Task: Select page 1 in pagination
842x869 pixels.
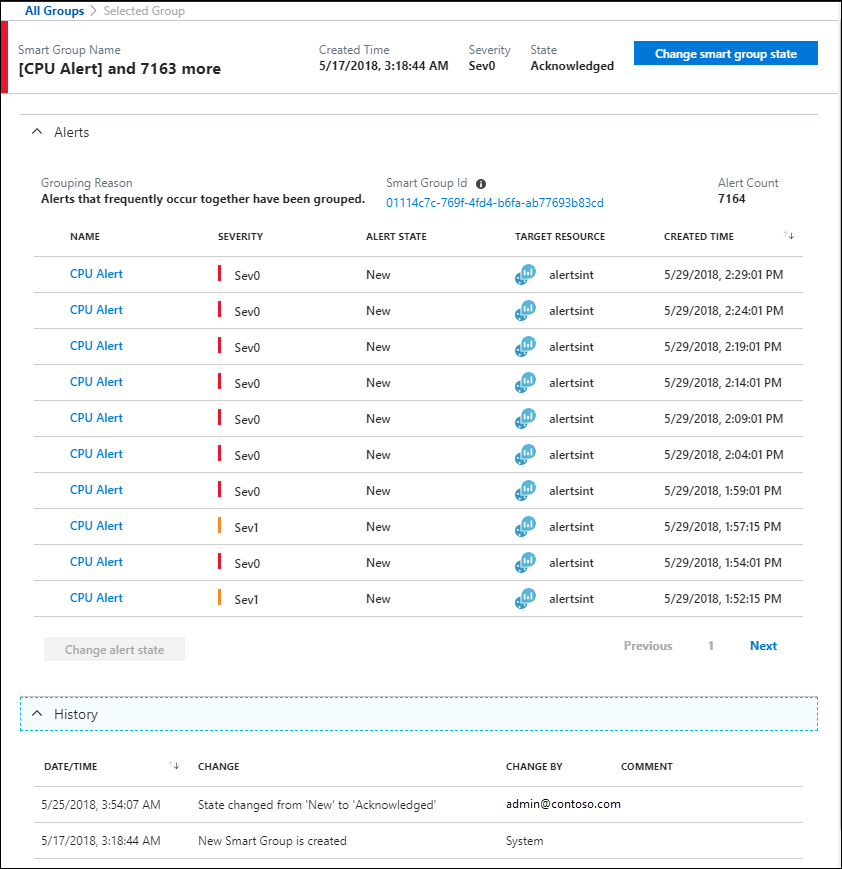Action: point(711,646)
